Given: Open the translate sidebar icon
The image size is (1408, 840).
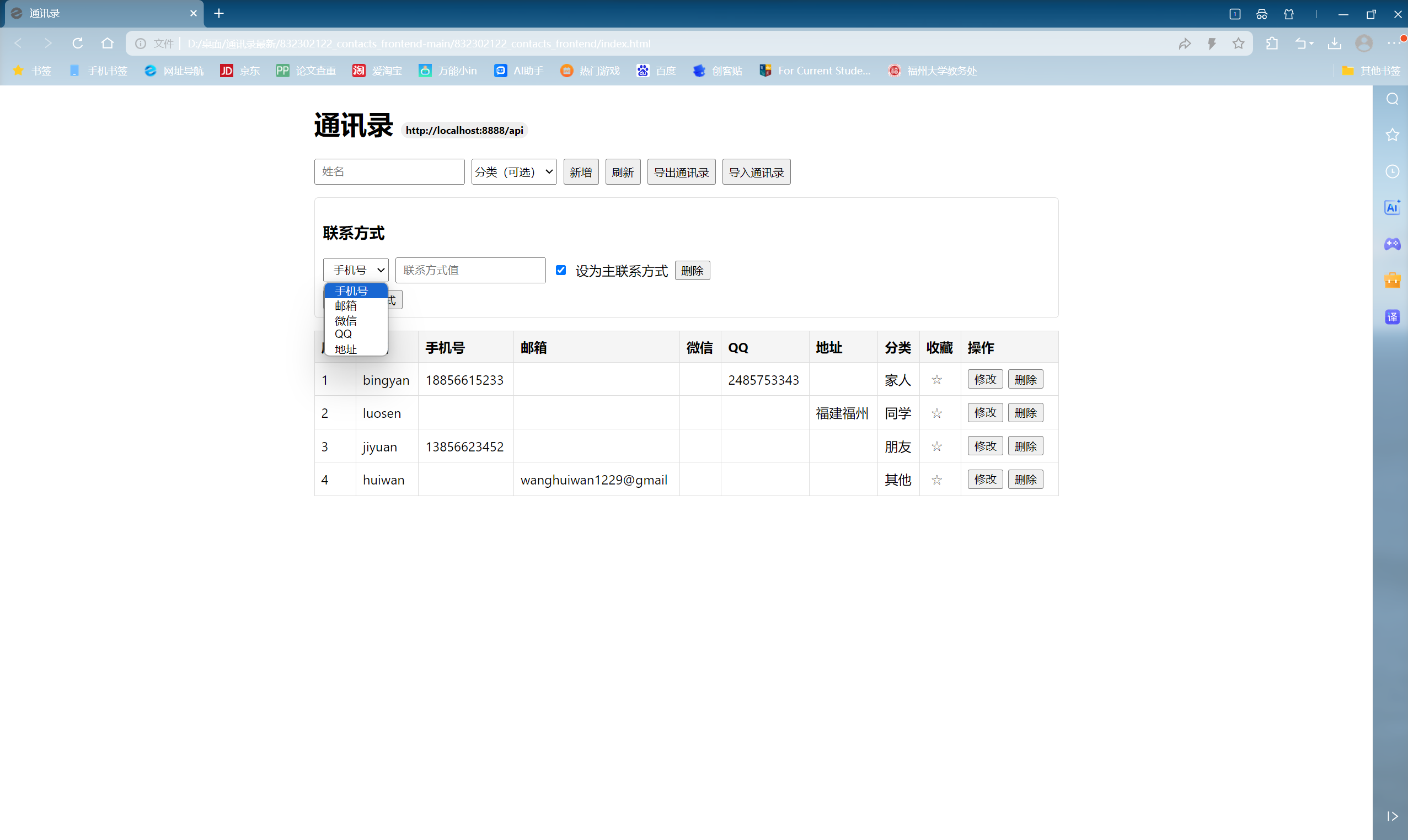Looking at the screenshot, I should [1392, 317].
